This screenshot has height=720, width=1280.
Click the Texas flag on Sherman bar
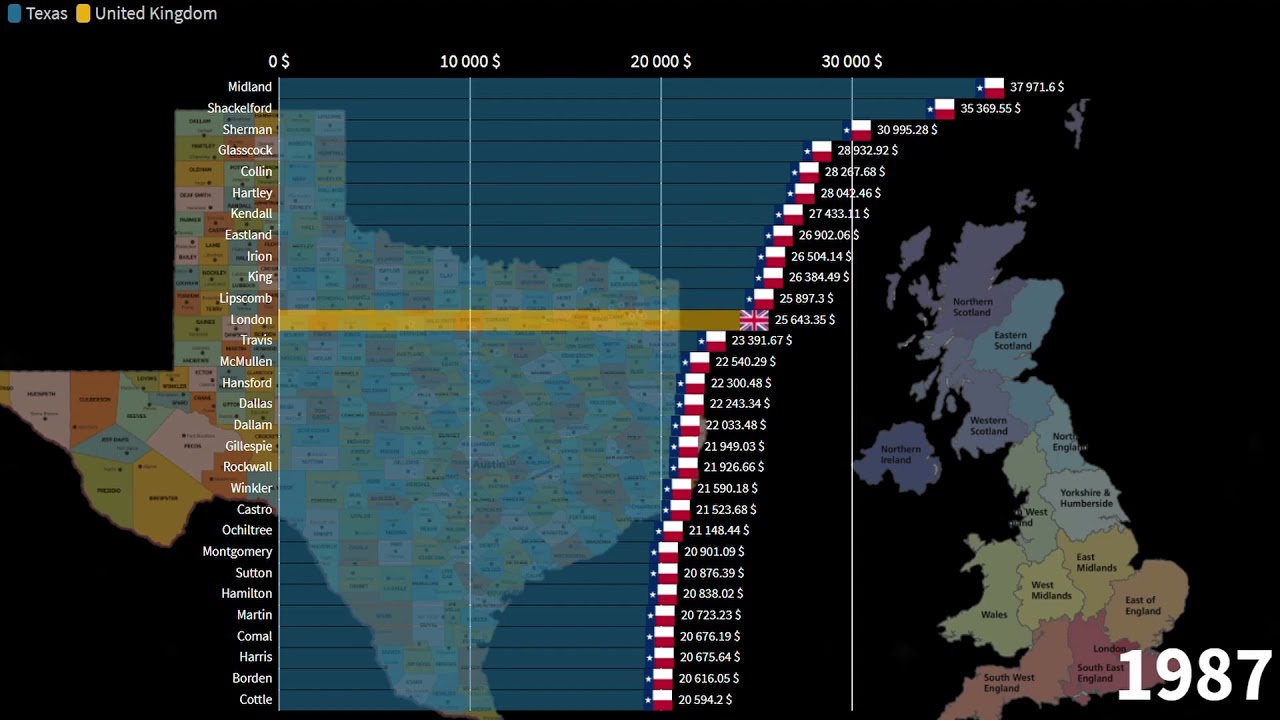(857, 130)
